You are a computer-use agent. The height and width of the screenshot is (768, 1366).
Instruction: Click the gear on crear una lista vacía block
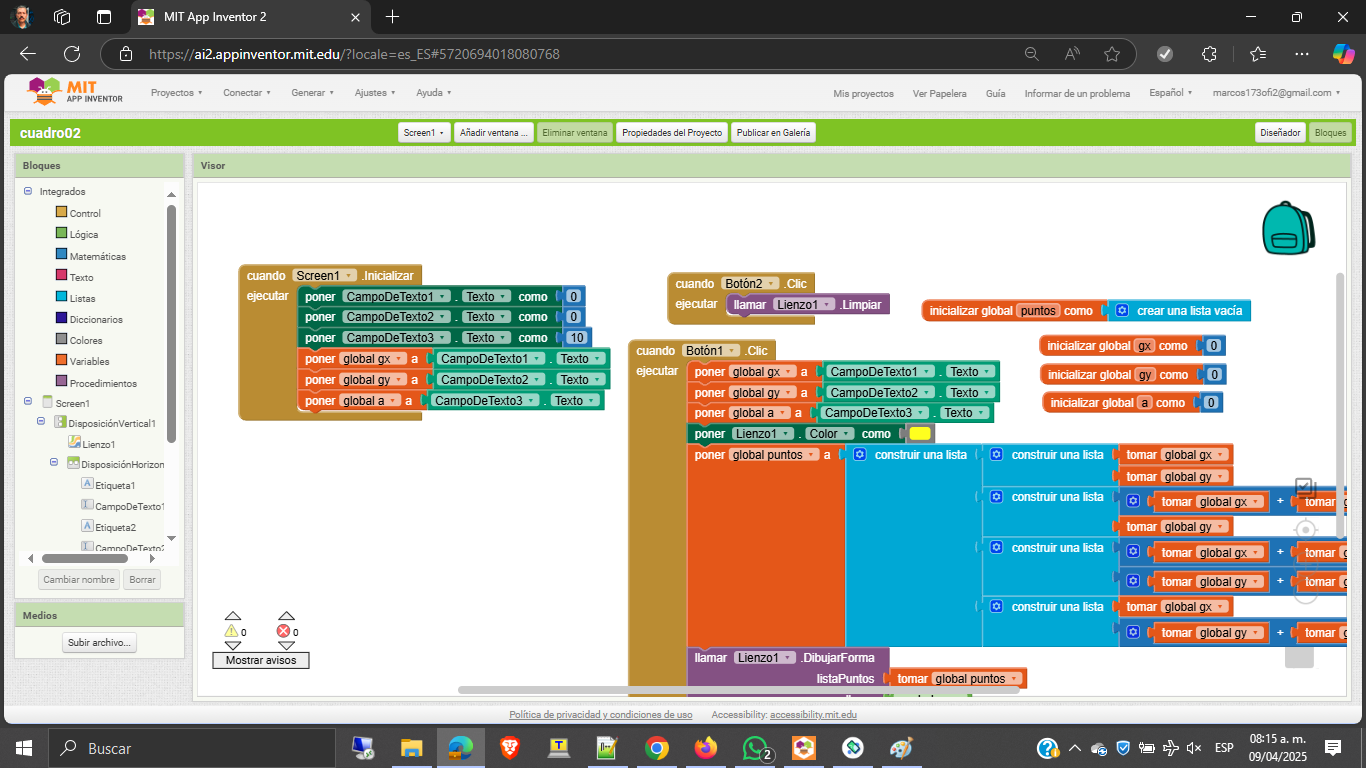[1122, 311]
